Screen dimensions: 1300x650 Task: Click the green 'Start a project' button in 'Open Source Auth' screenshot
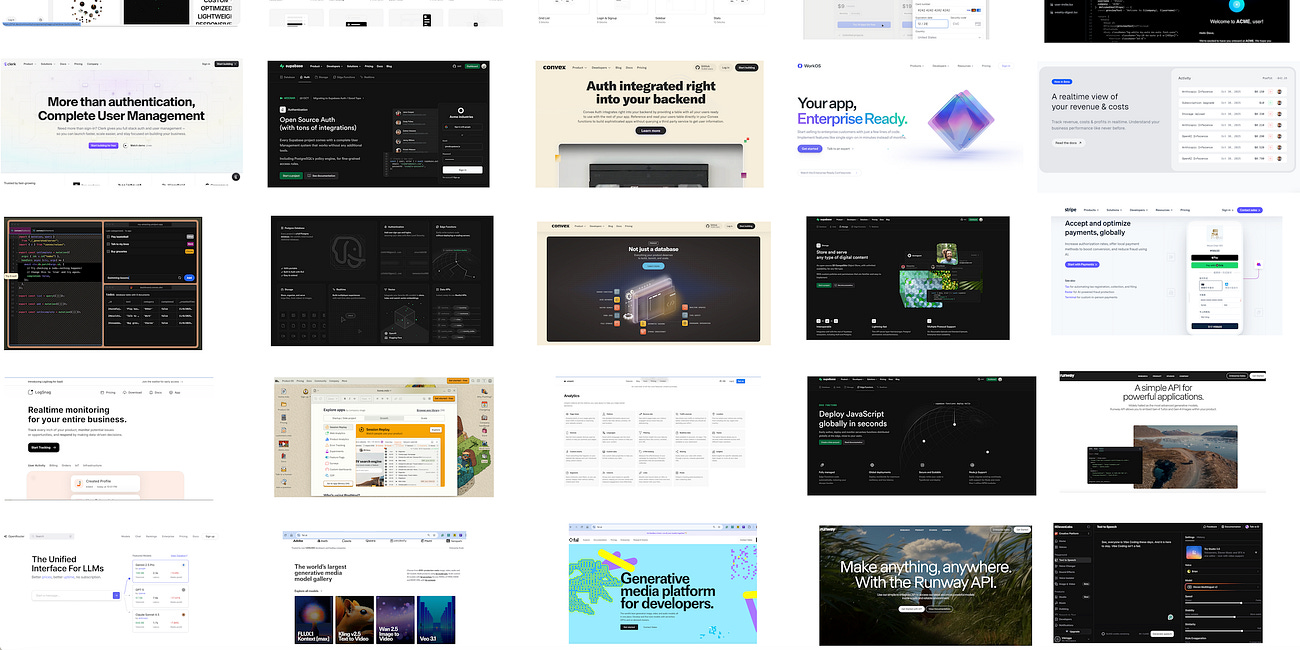pyautogui.click(x=291, y=174)
